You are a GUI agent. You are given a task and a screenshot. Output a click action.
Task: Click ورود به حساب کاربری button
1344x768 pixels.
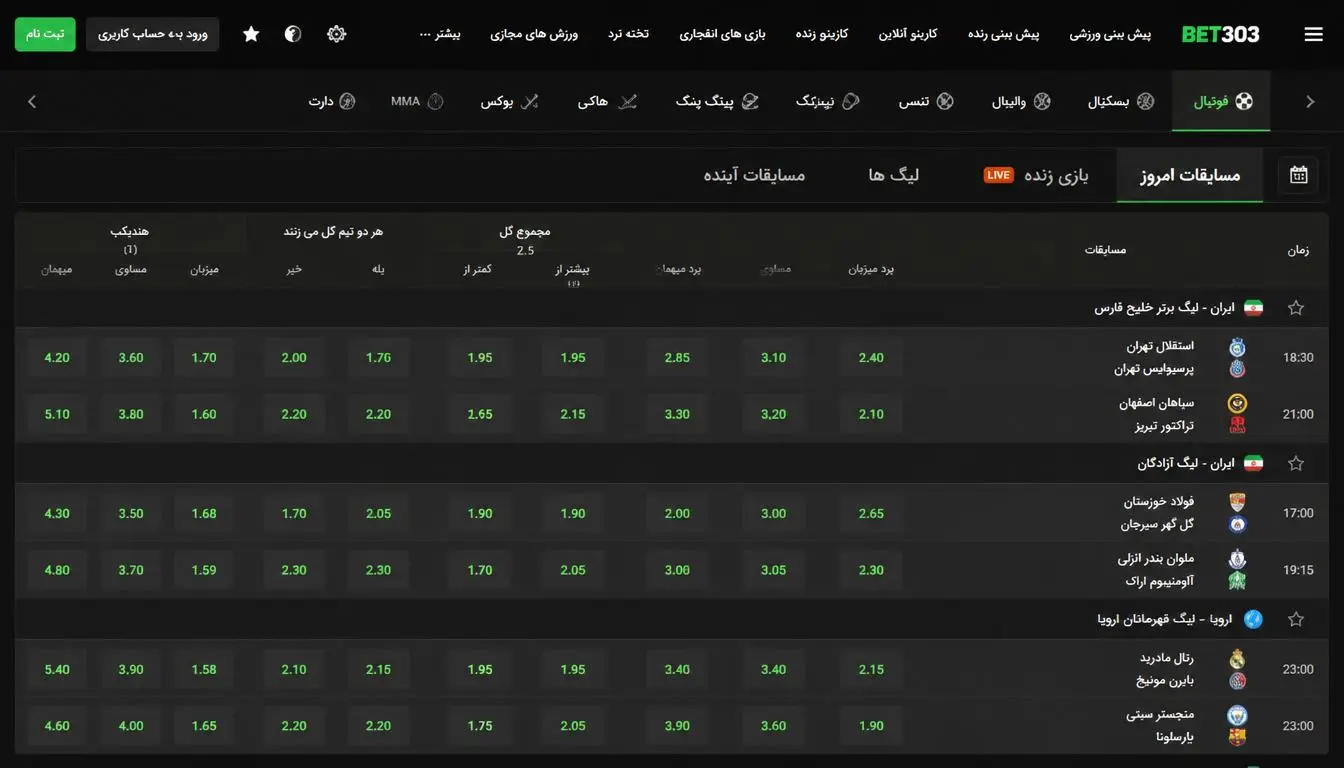(152, 34)
